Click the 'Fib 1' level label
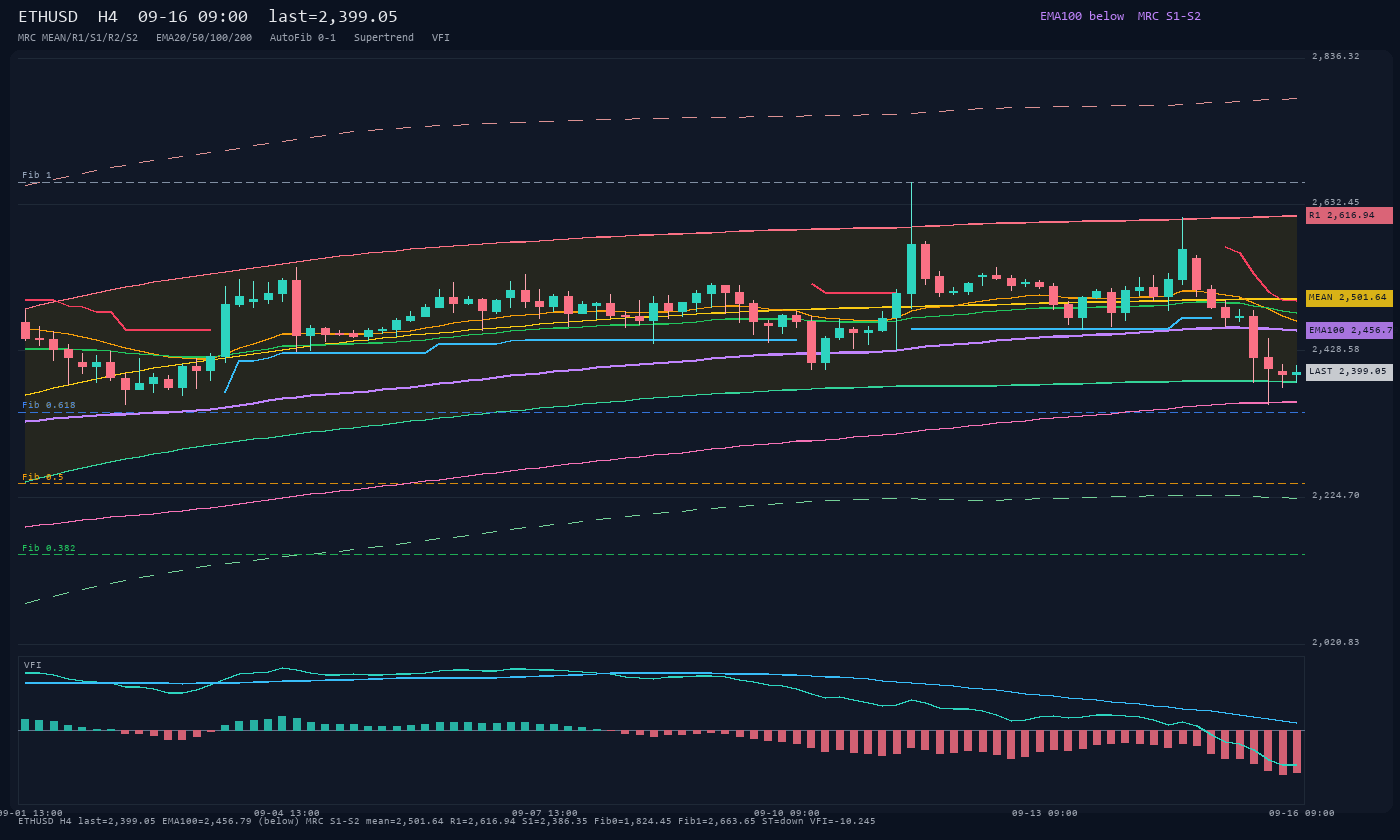Screen dimensions: 1400x840 (37, 175)
